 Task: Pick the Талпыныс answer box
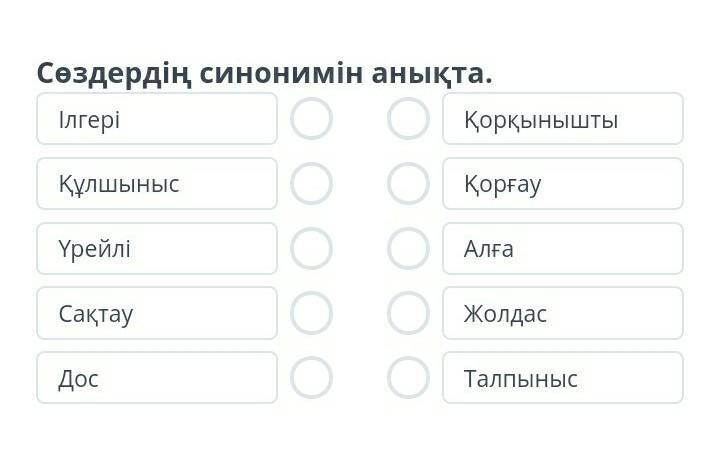pyautogui.click(x=562, y=378)
